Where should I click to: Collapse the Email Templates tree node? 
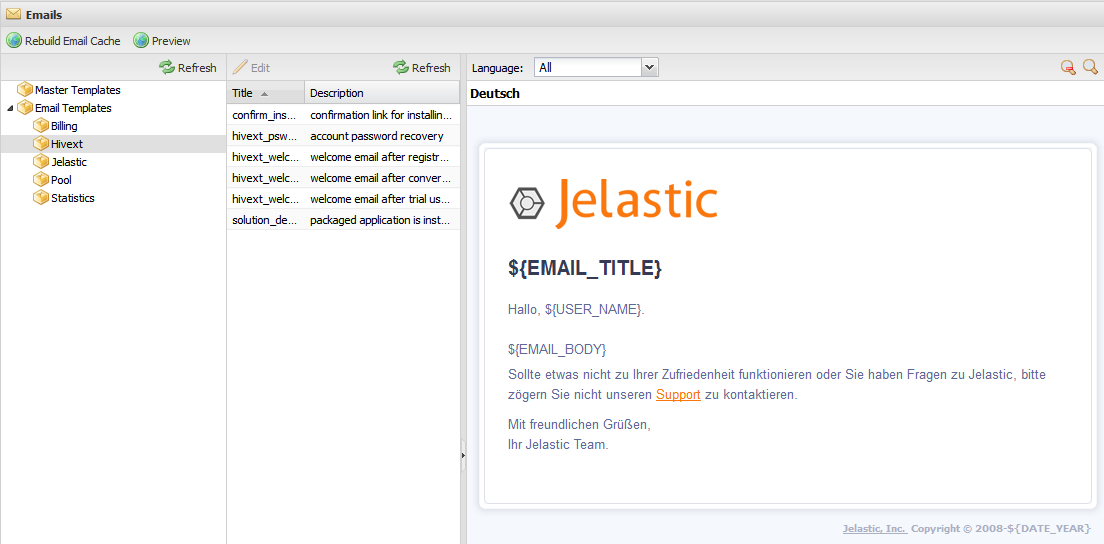9,108
